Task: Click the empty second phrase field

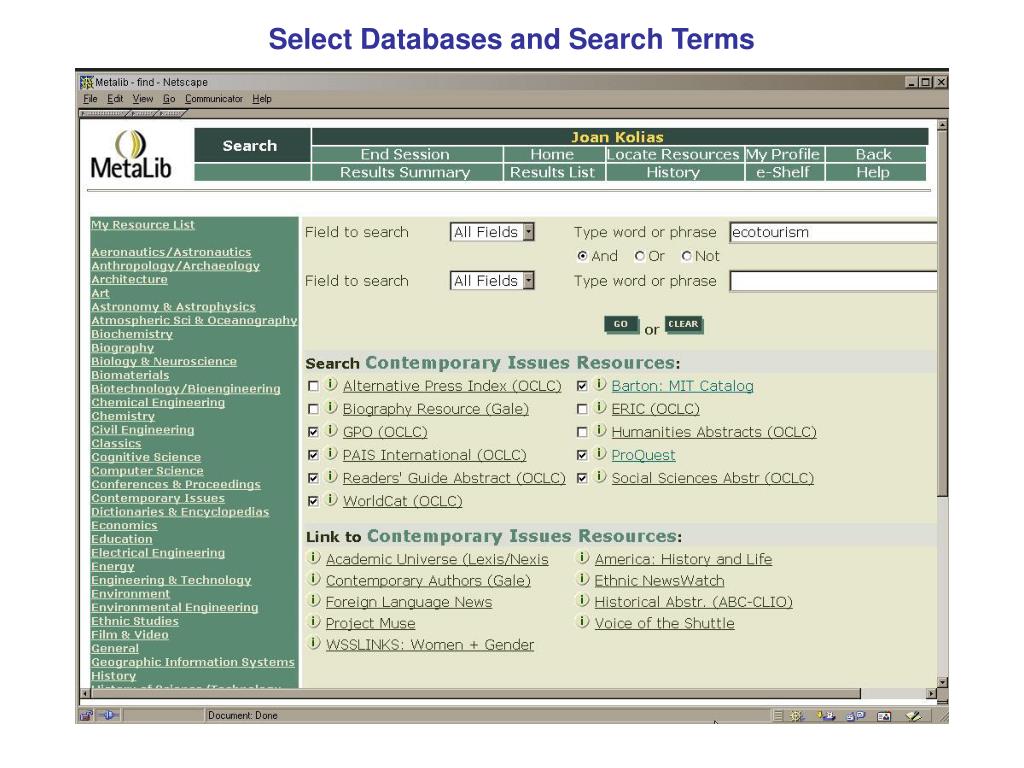Action: pos(833,281)
